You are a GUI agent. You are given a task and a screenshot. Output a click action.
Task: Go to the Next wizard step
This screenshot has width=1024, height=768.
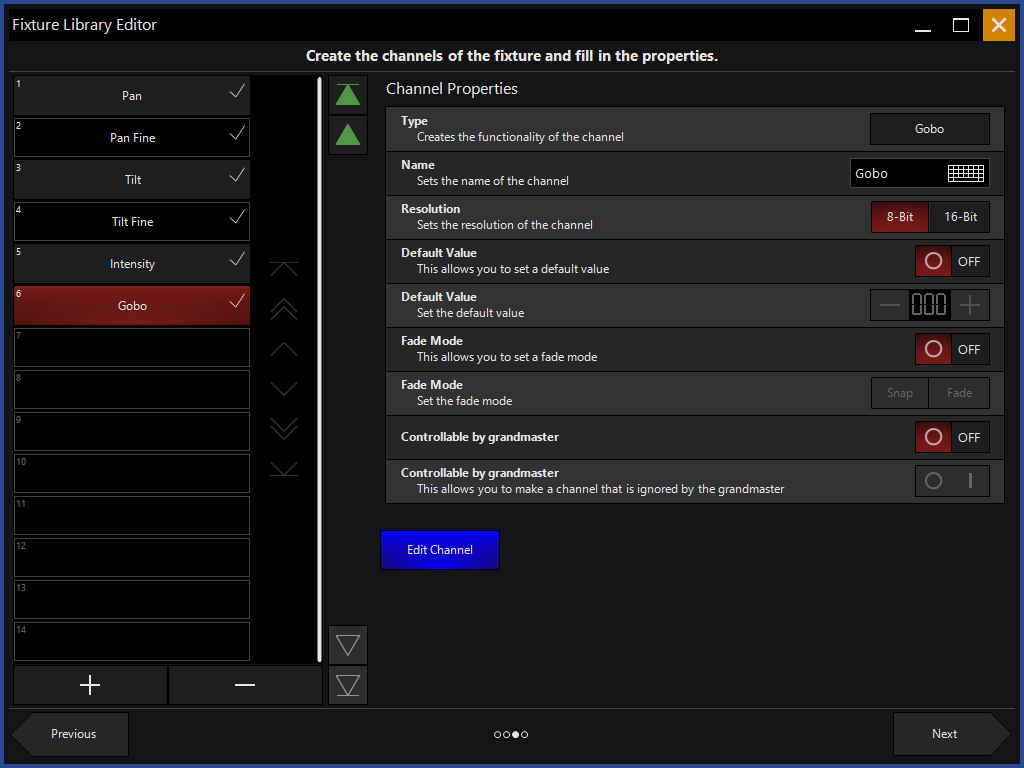(946, 734)
